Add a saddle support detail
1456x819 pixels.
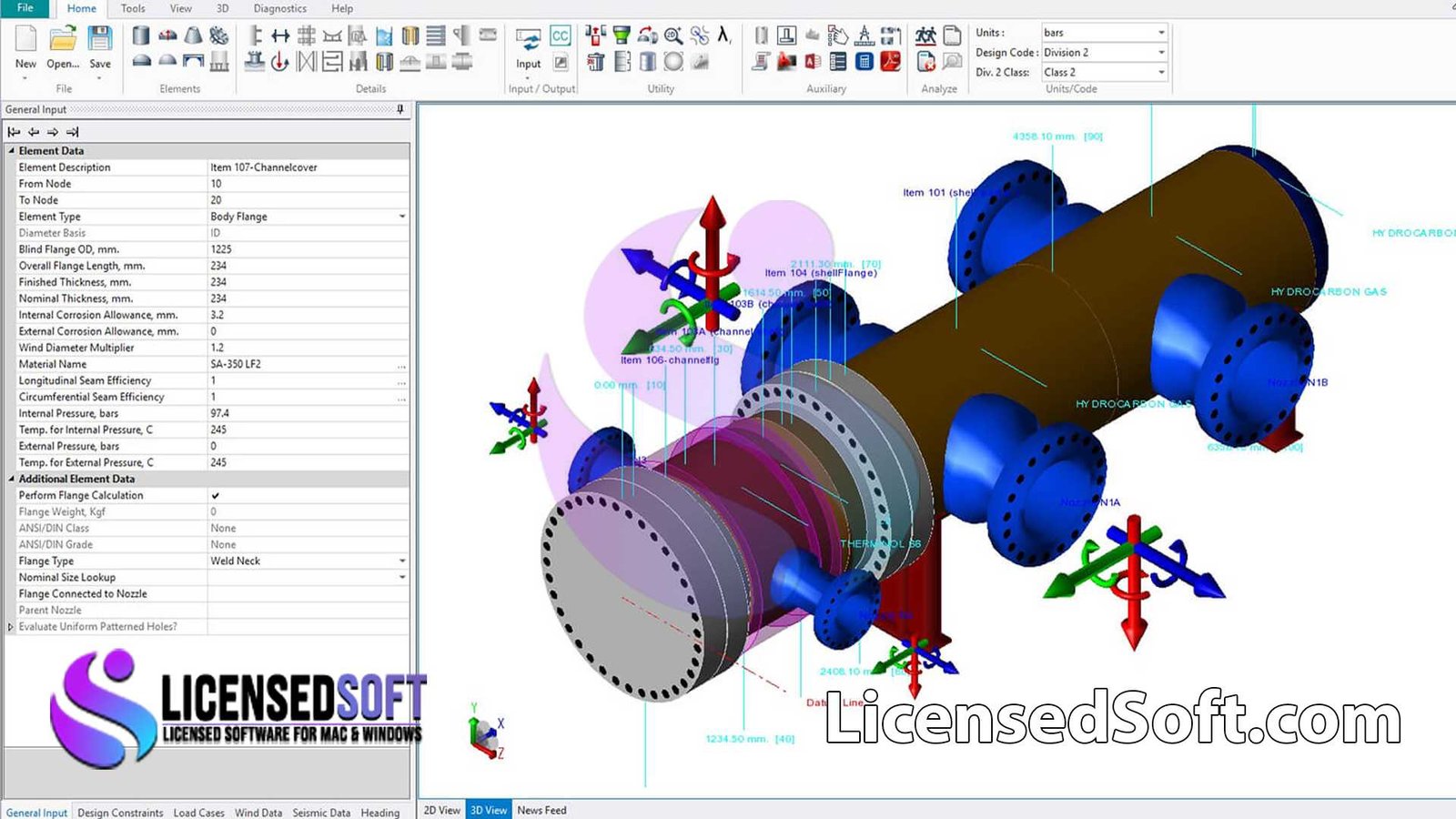point(332,35)
